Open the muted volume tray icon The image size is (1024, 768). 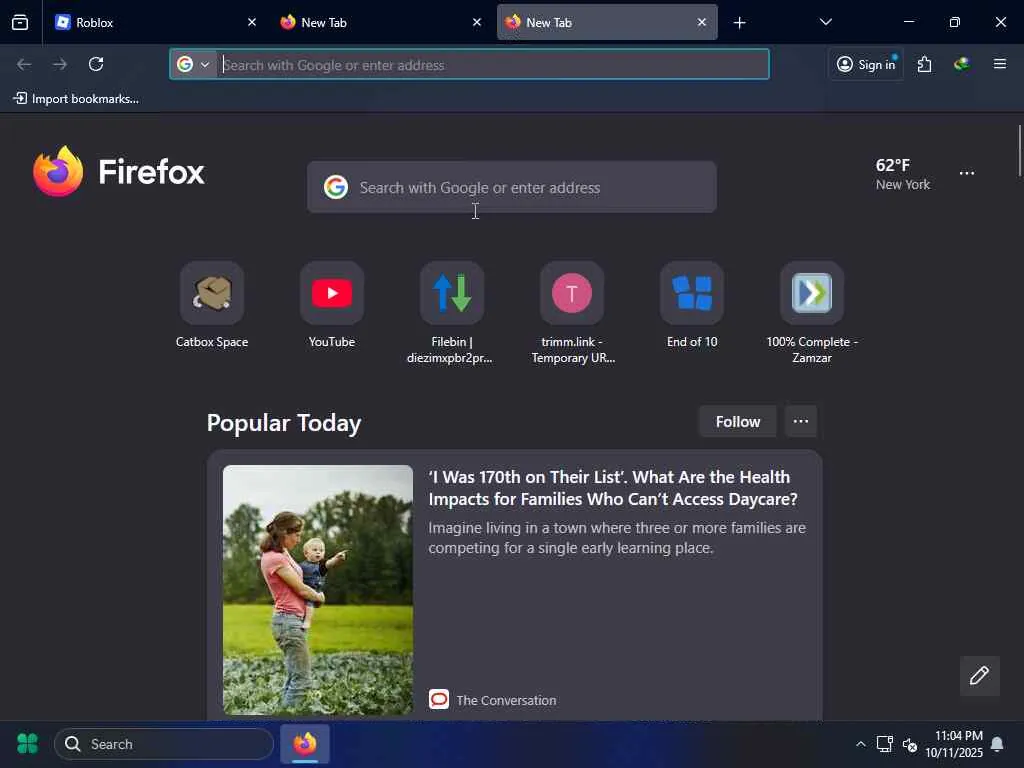(x=910, y=744)
